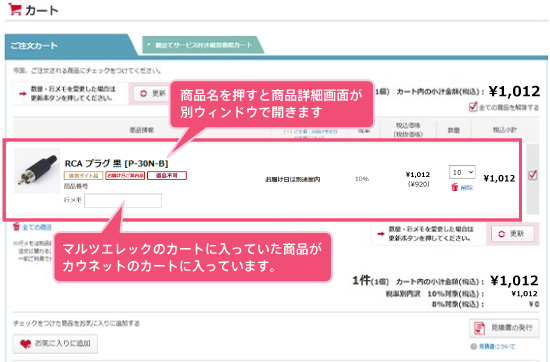Click the trash icon by 全ての商品
Screen dimensions: 550x362
pos(16,227)
